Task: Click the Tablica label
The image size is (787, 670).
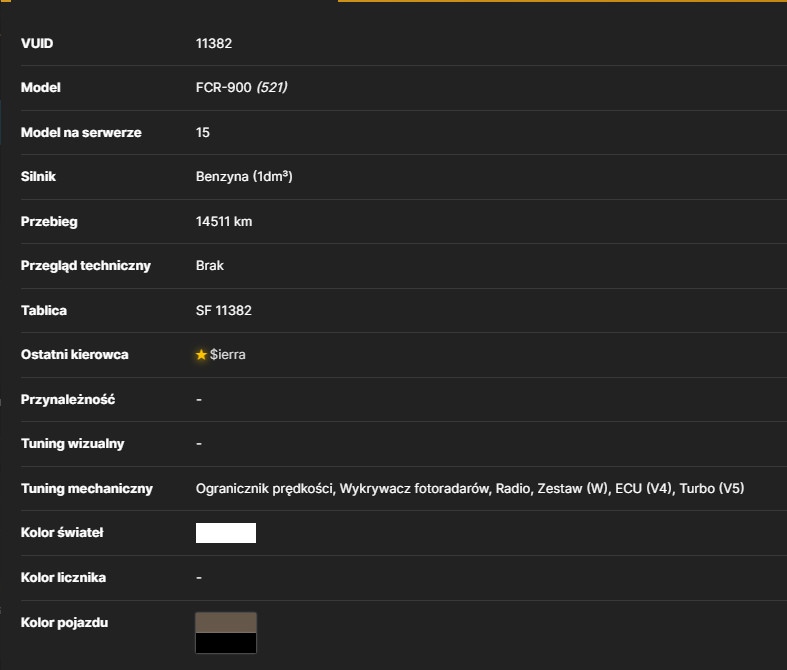Action: point(44,311)
